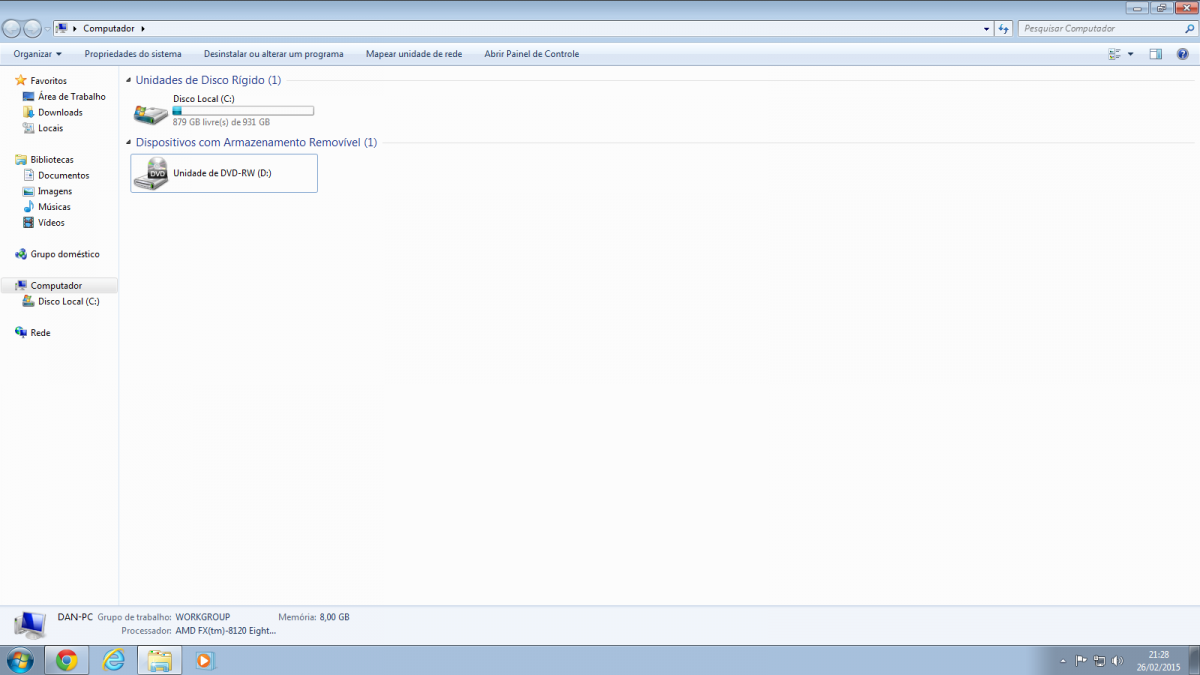Refresh the Computador view

pyautogui.click(x=1005, y=29)
